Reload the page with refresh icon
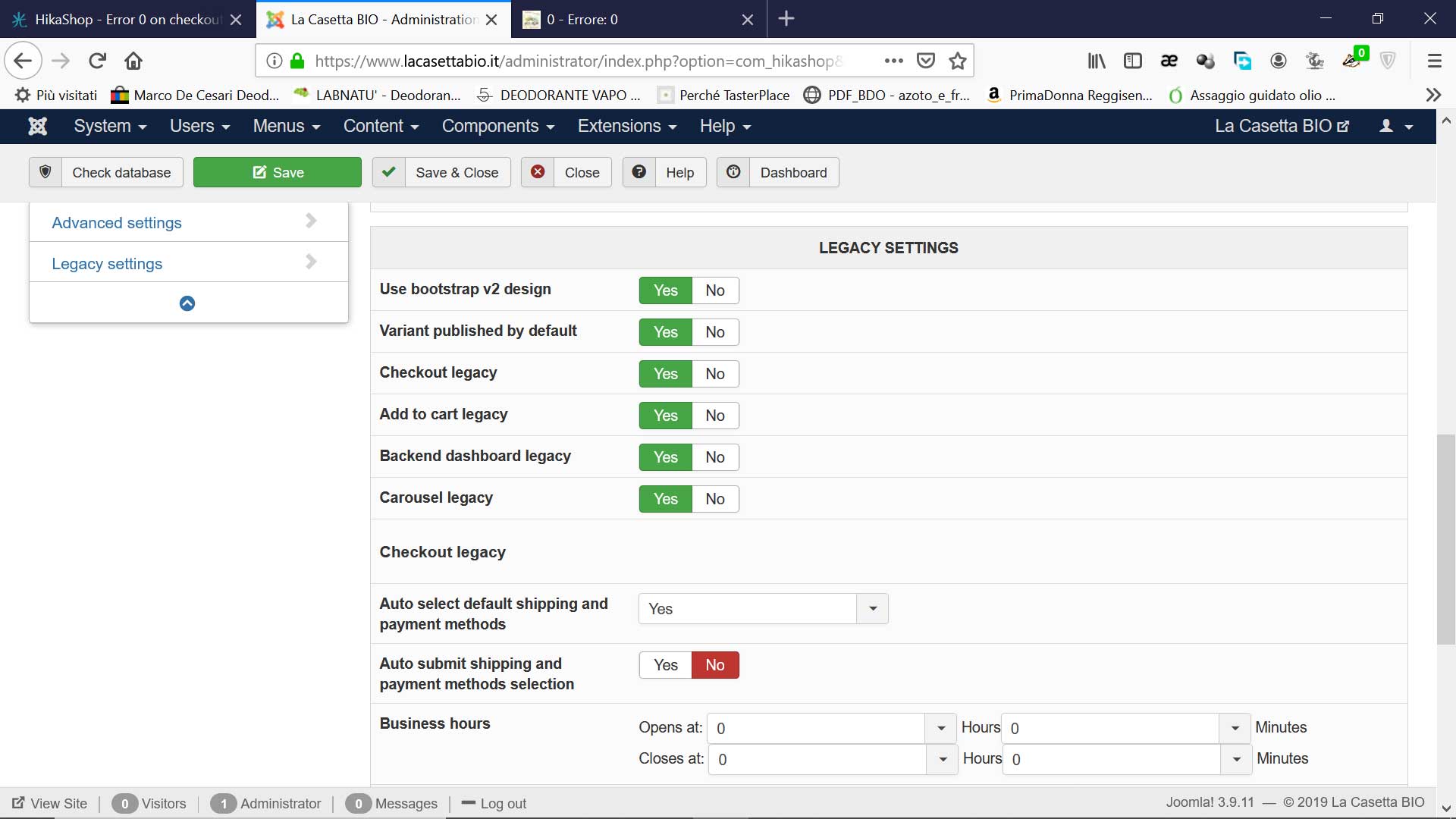1456x819 pixels. click(x=97, y=61)
